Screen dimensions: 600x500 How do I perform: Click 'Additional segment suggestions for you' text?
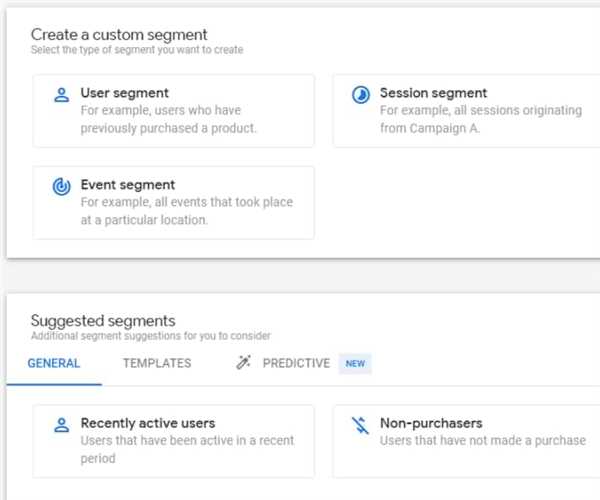[151, 336]
